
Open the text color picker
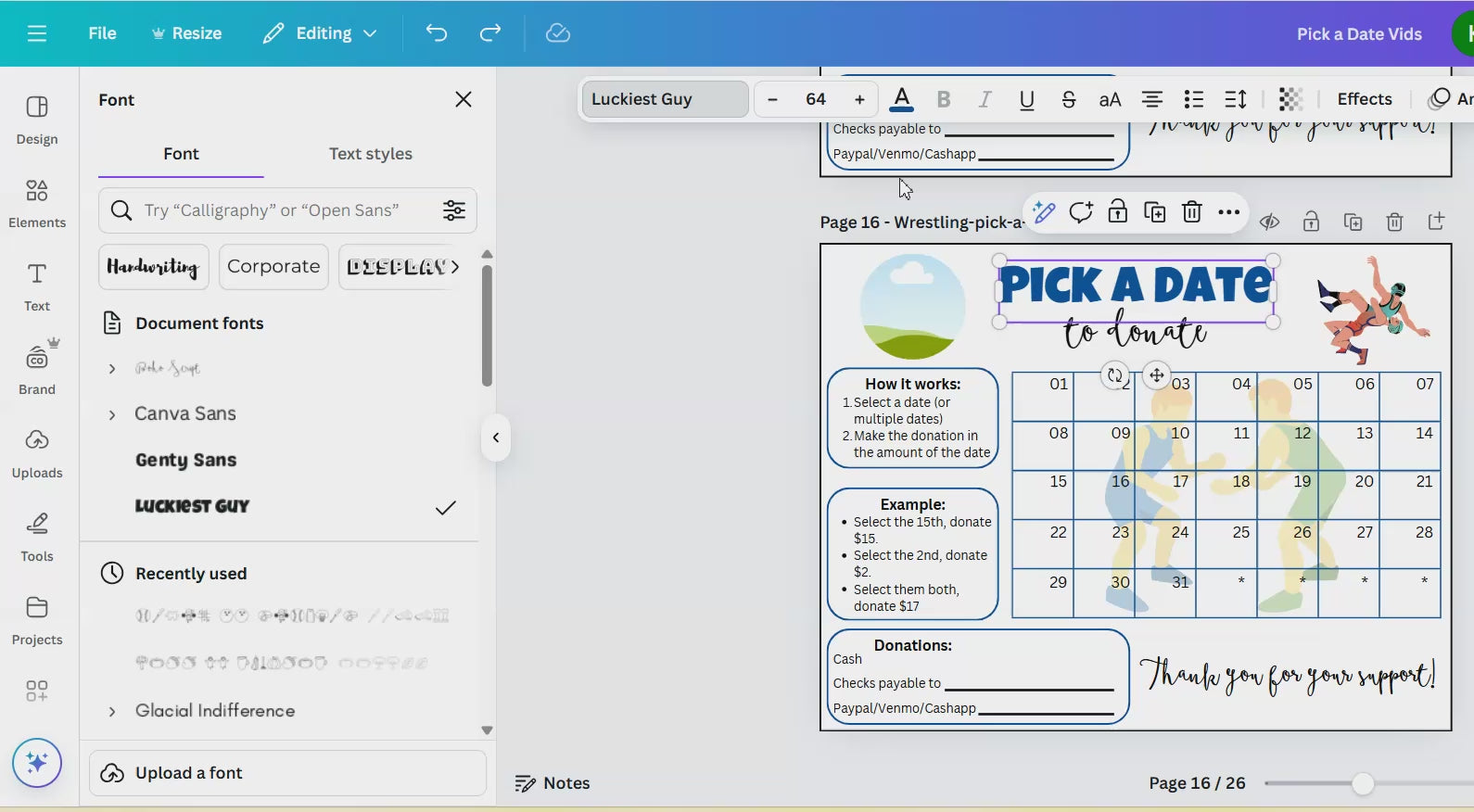pos(901,99)
